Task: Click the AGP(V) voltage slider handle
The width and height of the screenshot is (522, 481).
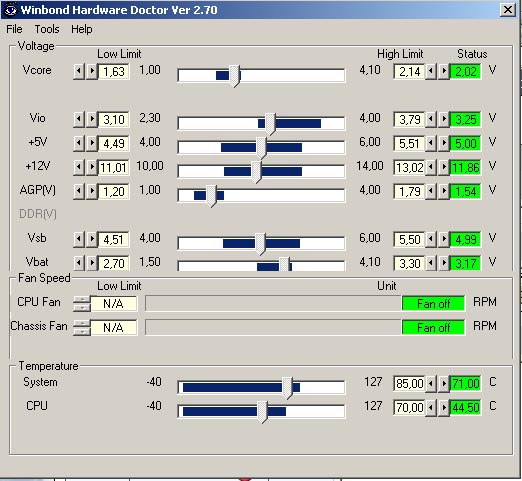Action: (211, 196)
